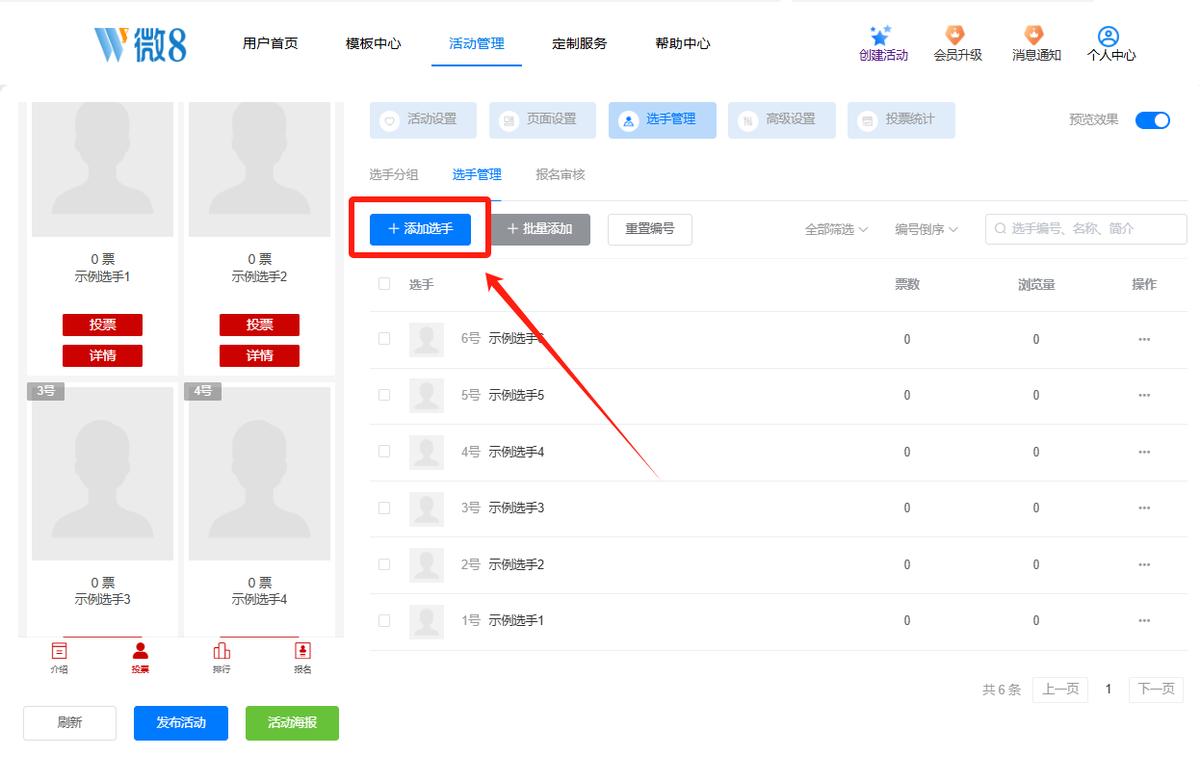Click the 重置编号 button
Viewport: 1200px width, 781px height.
pyautogui.click(x=650, y=229)
